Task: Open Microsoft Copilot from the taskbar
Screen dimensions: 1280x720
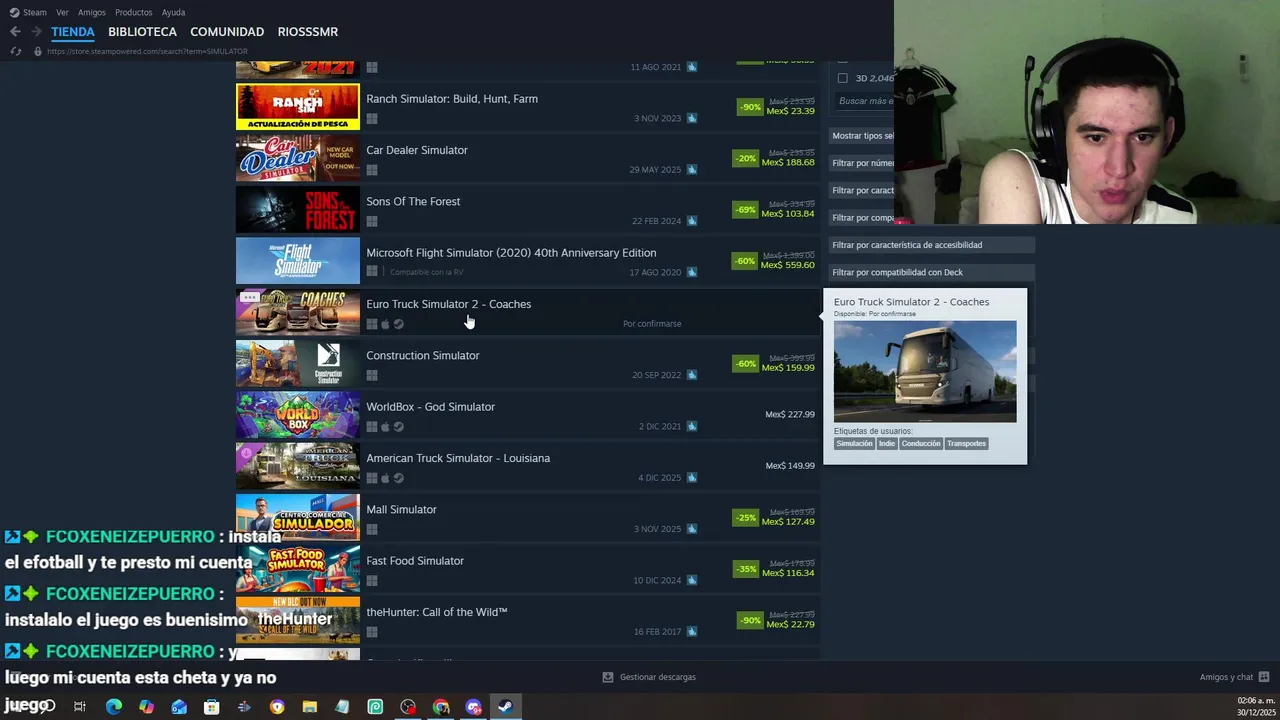Action: pos(146,707)
